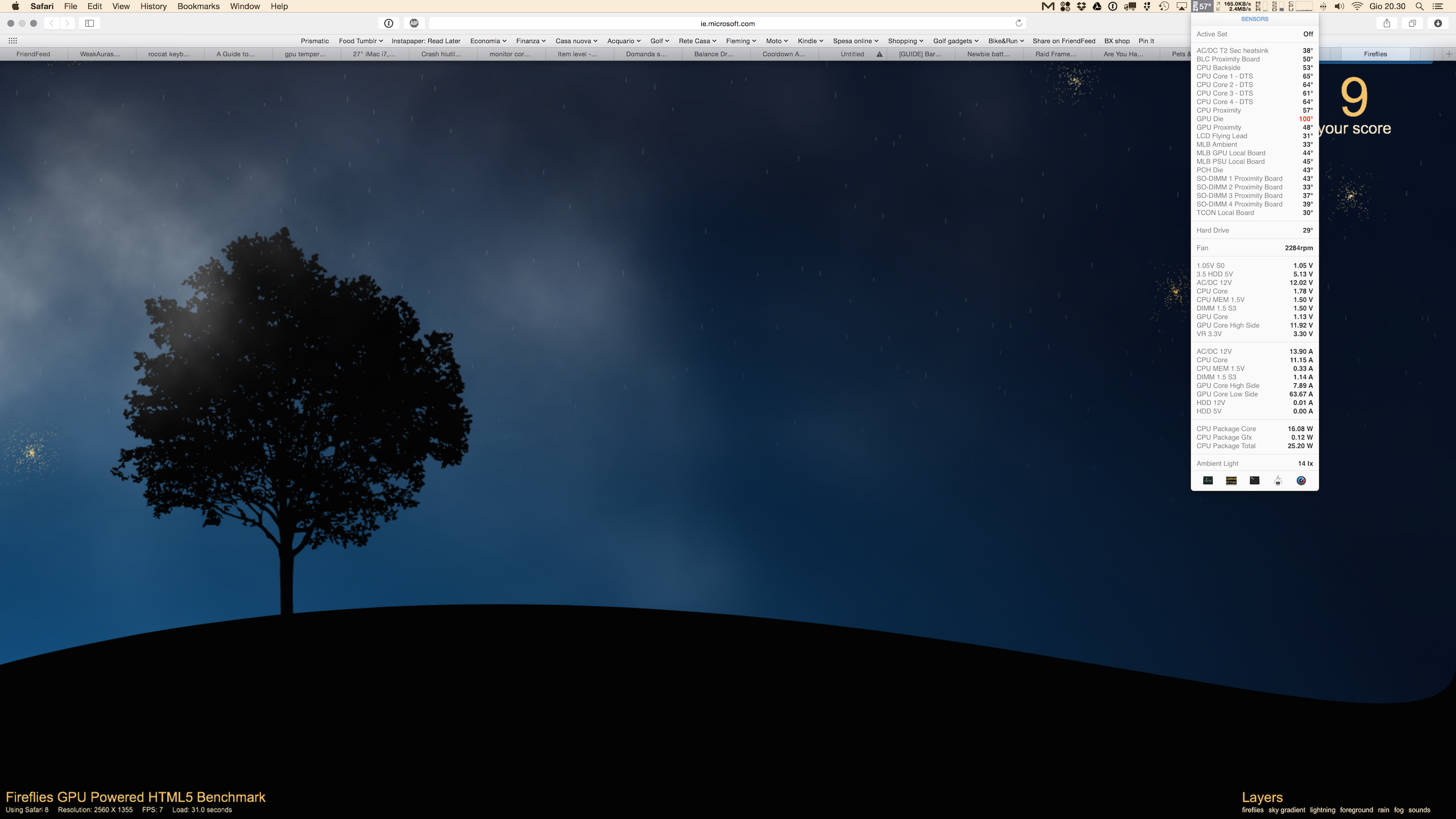
Task: Switch to the WeakAuras tab
Action: pos(100,54)
